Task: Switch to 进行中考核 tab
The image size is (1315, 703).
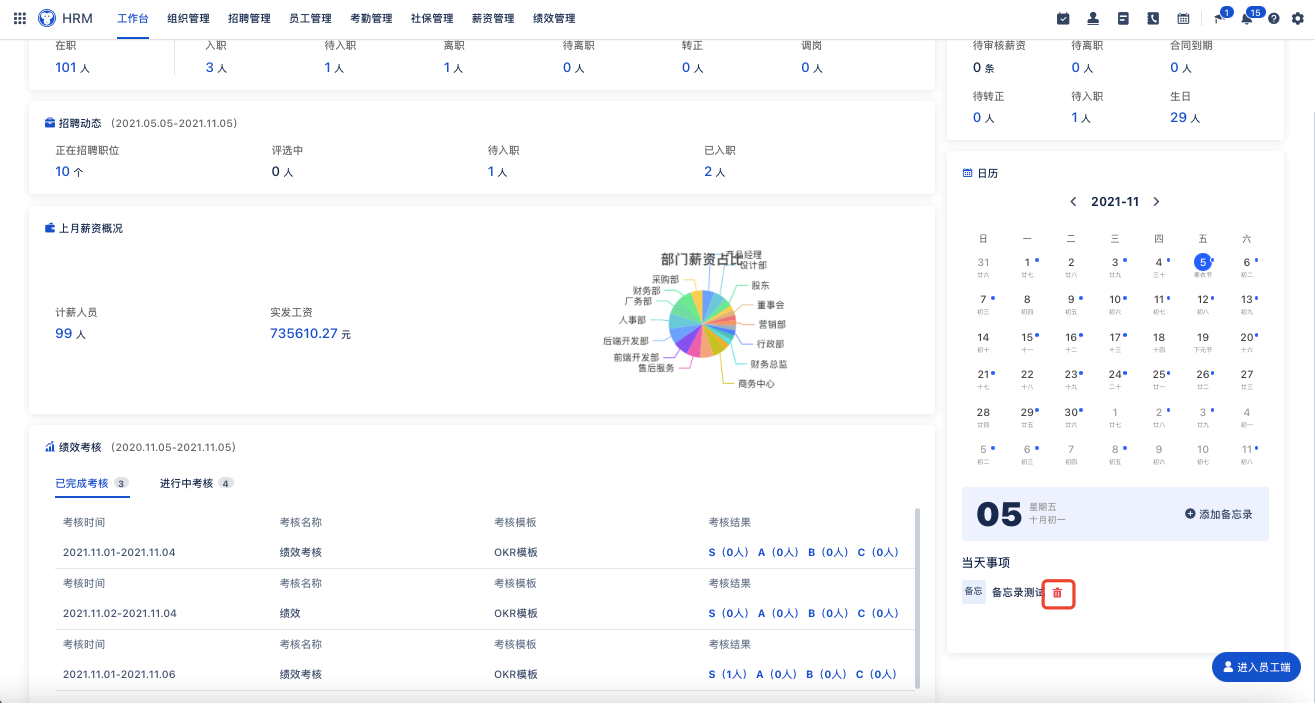Action: (197, 483)
